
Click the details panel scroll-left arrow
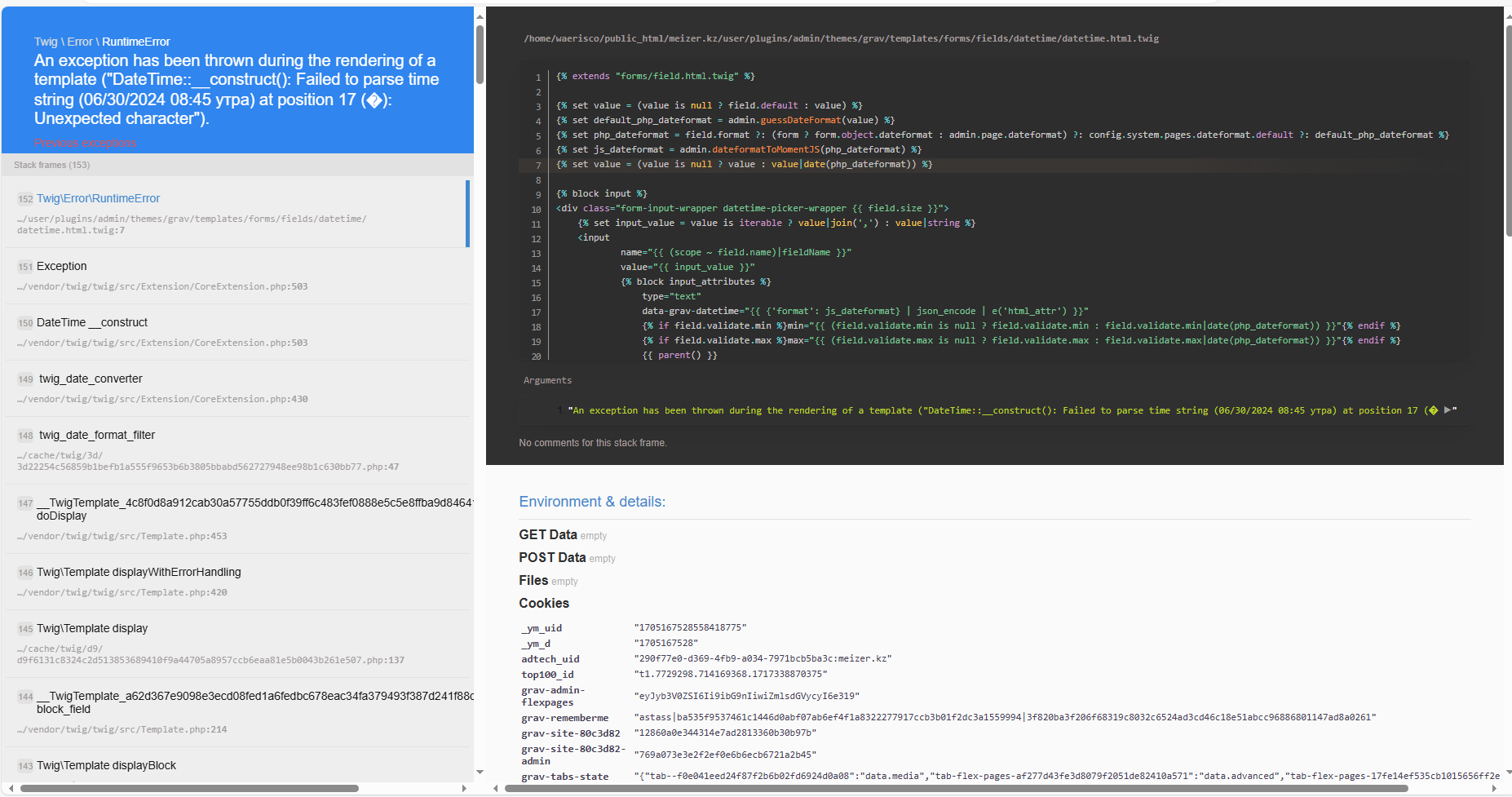click(x=496, y=788)
